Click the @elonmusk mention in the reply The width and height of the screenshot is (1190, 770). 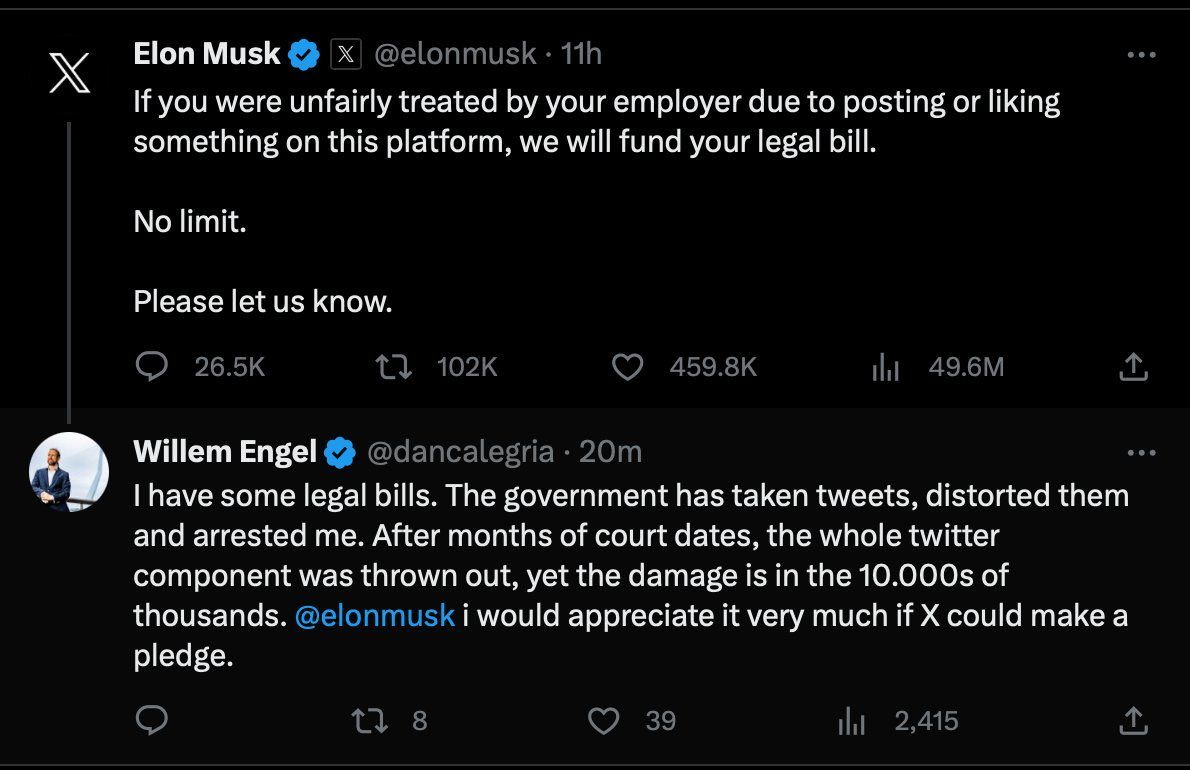tap(375, 615)
